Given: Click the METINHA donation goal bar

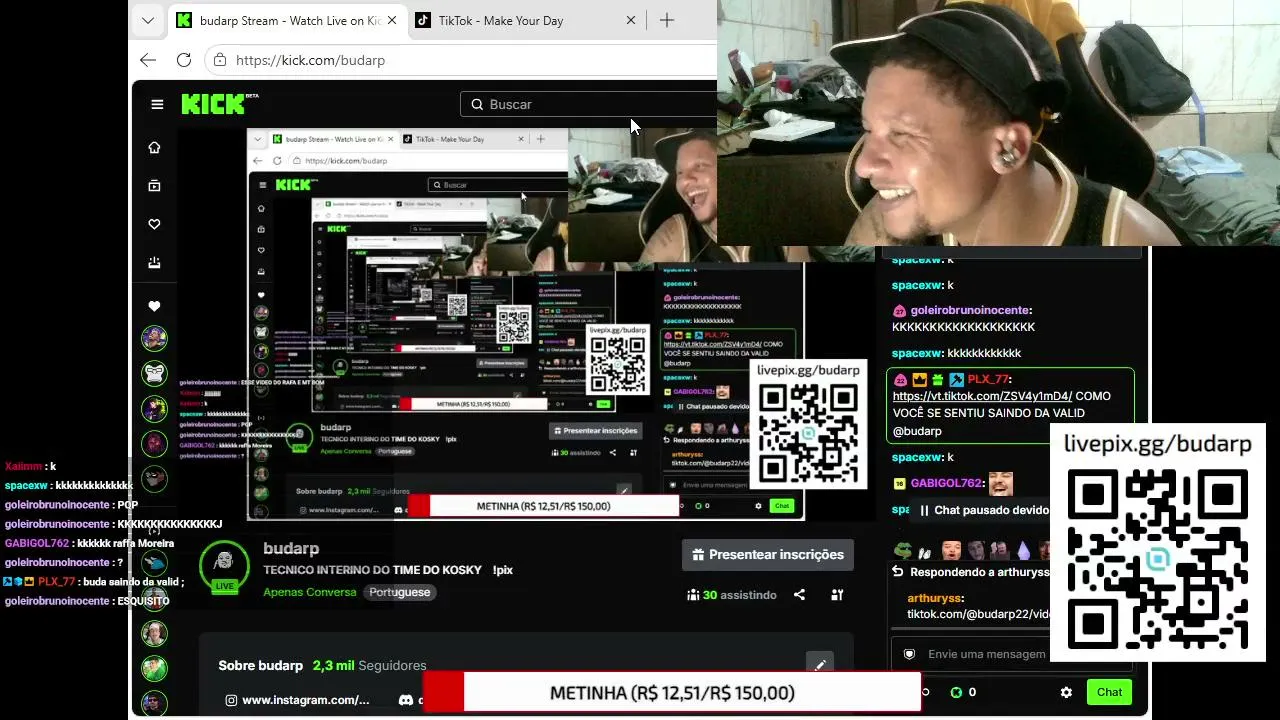Looking at the screenshot, I should pyautogui.click(x=672, y=692).
